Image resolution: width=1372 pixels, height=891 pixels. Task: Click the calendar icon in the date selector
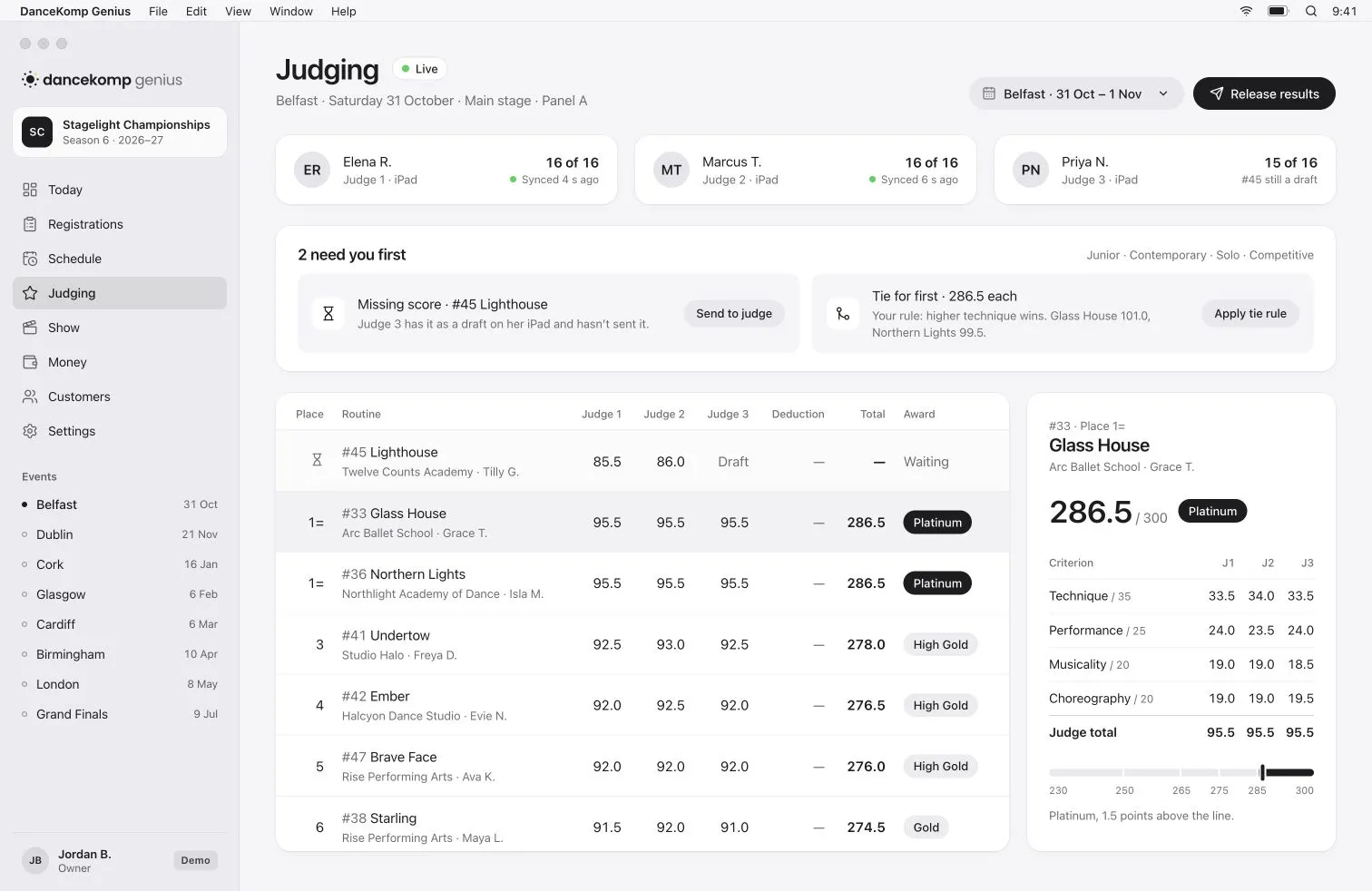989,93
